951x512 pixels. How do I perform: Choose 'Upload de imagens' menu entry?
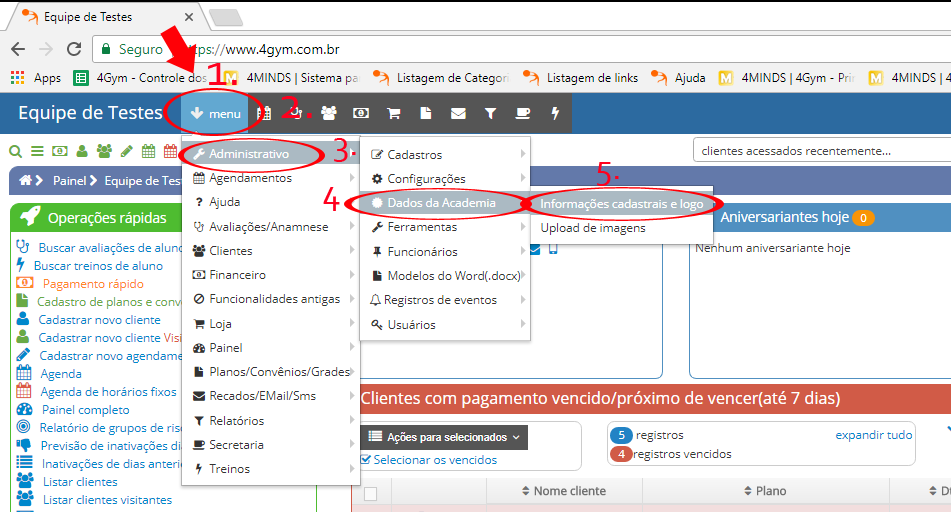coord(593,228)
